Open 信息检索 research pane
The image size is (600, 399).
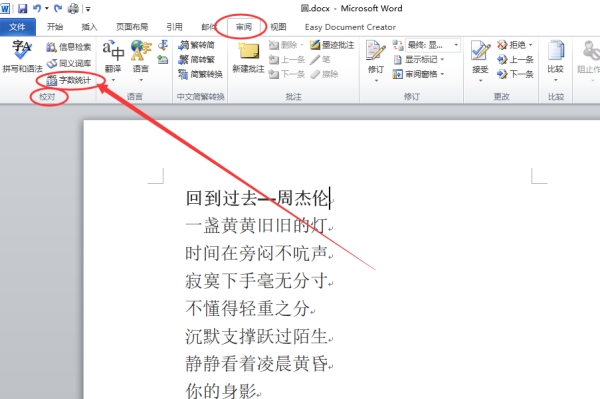coord(69,47)
